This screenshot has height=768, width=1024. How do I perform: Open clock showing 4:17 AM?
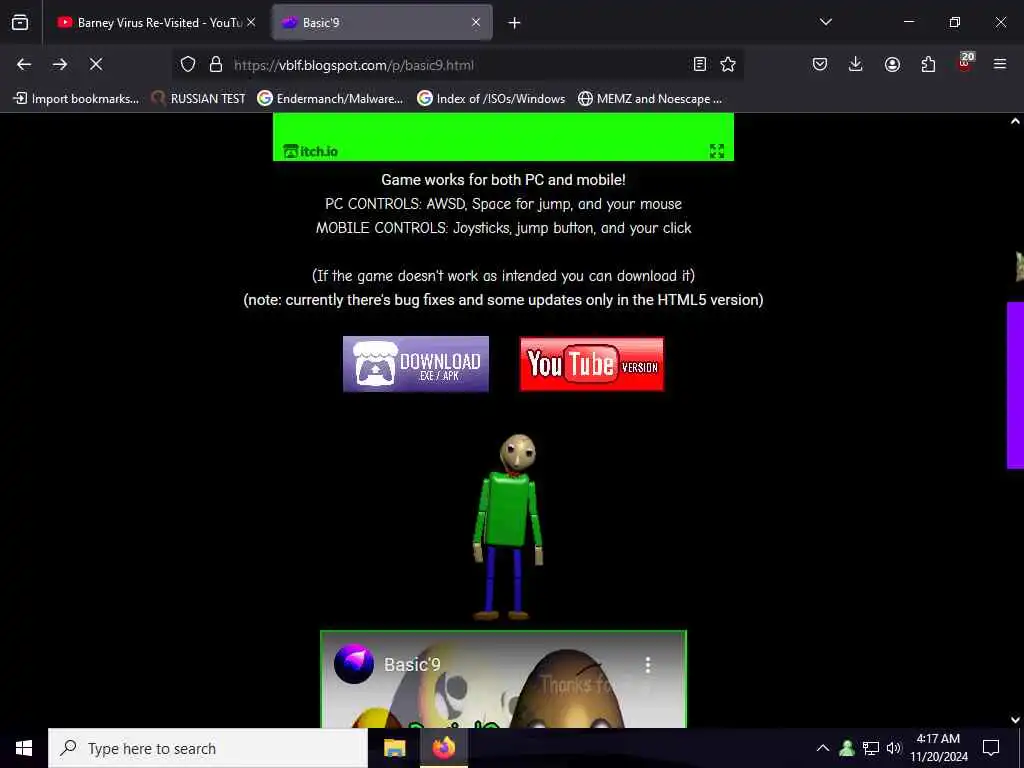[x=939, y=748]
